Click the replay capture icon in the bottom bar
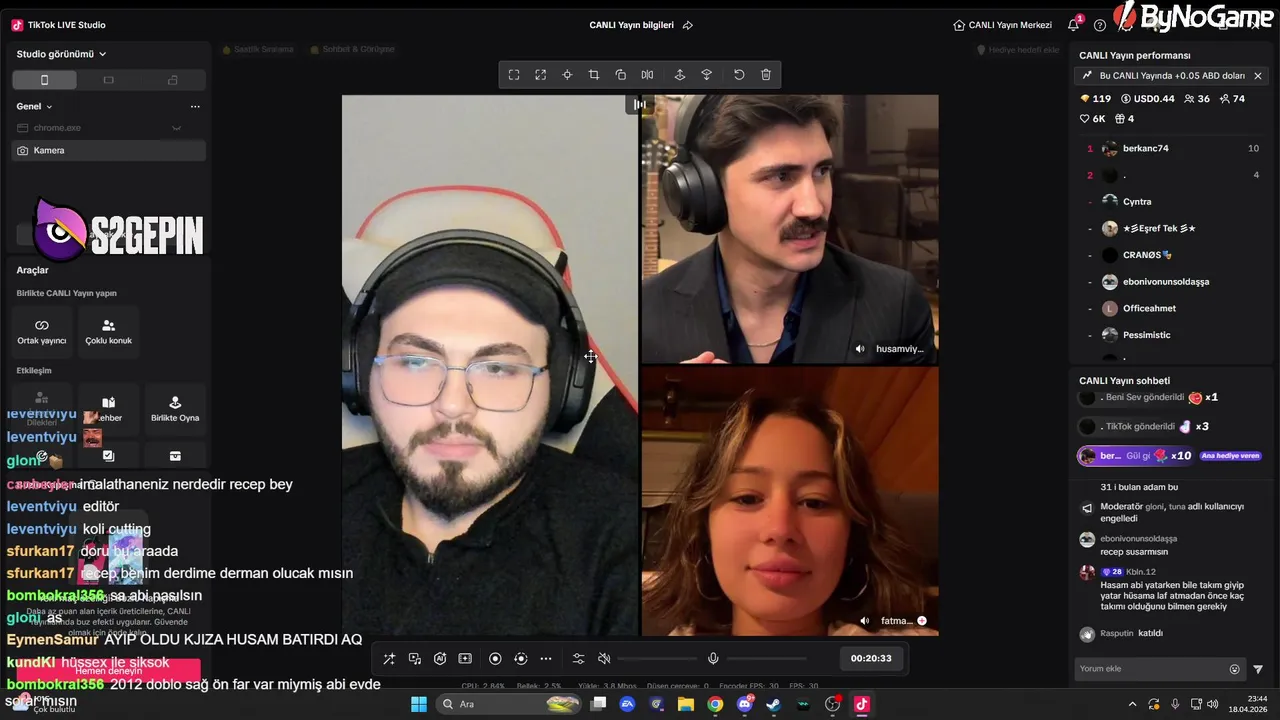This screenshot has height=720, width=1280. (520, 658)
